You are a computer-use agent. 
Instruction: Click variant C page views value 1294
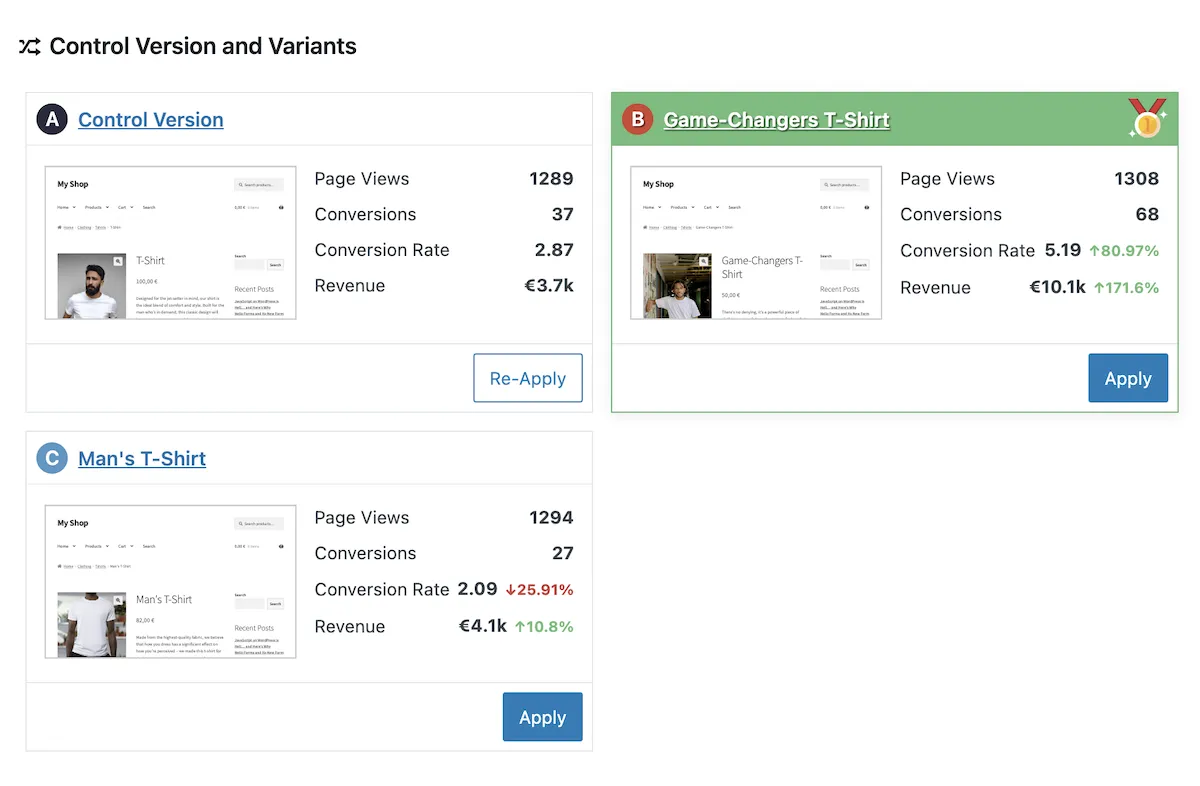[x=551, y=518]
